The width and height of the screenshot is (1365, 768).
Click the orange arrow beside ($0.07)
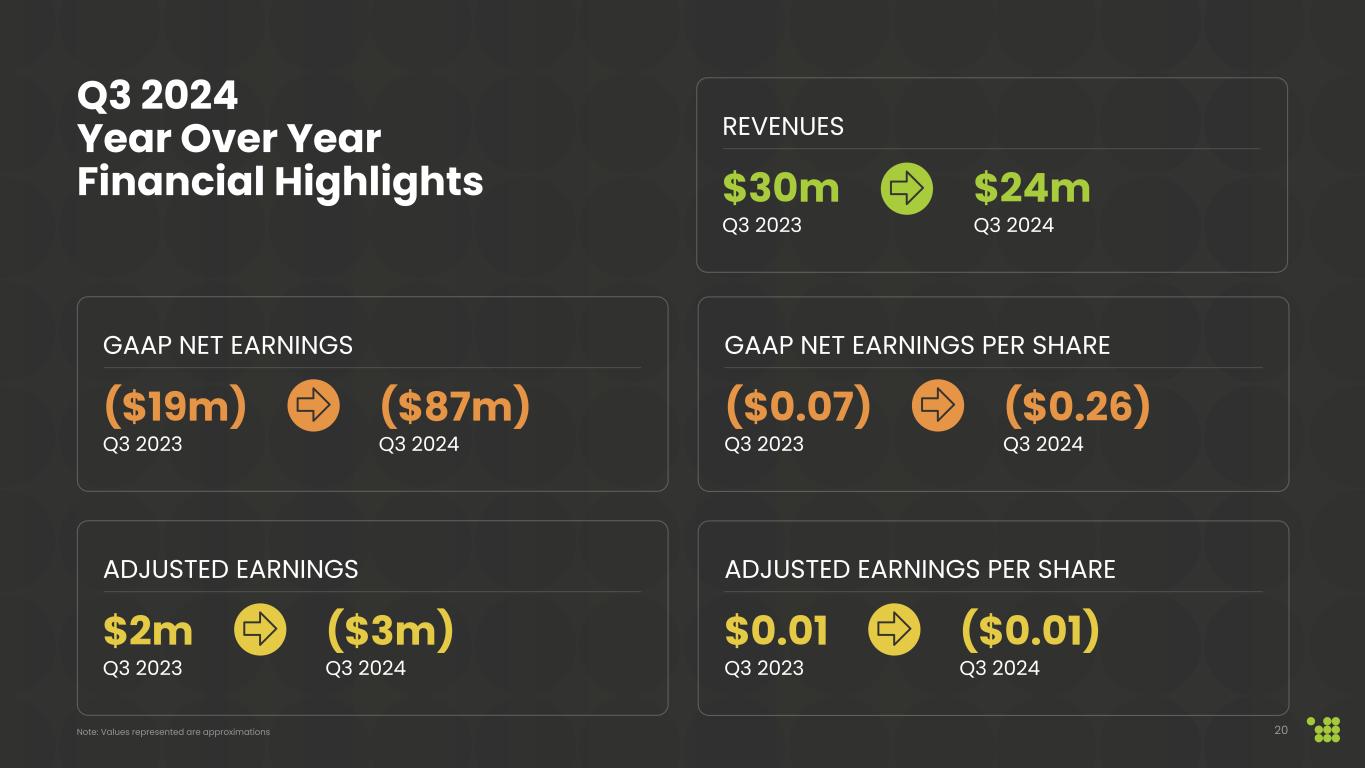(938, 406)
